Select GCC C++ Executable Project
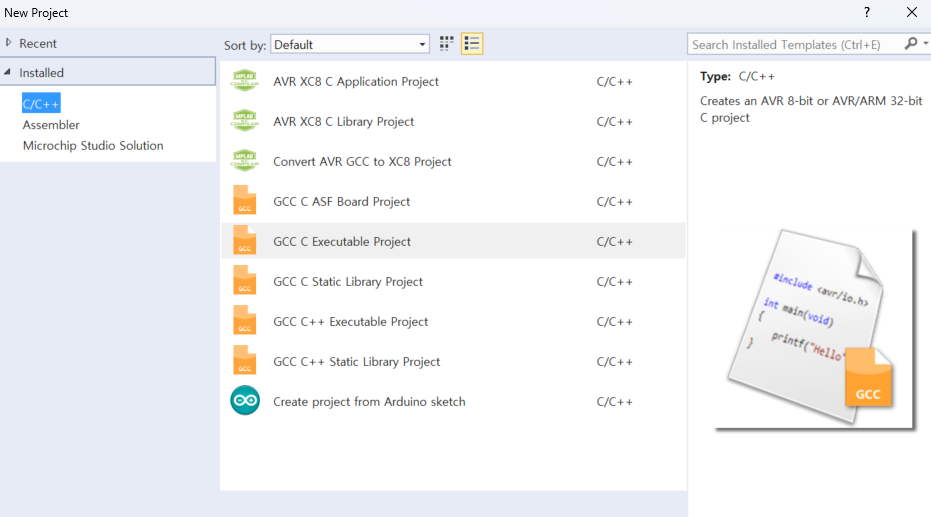931x517 pixels. pyautogui.click(x=453, y=321)
